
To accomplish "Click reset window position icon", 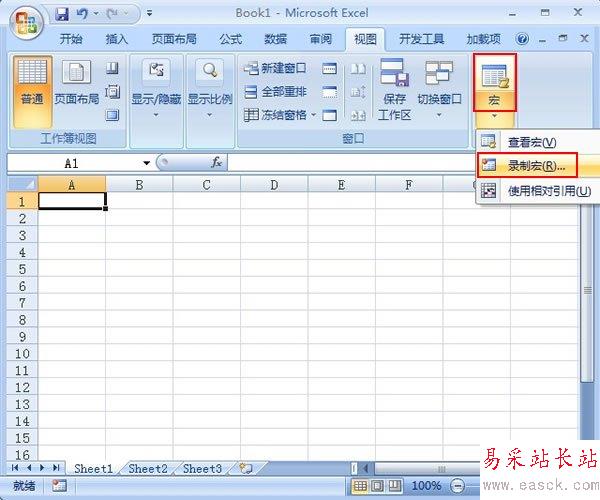I will point(358,115).
